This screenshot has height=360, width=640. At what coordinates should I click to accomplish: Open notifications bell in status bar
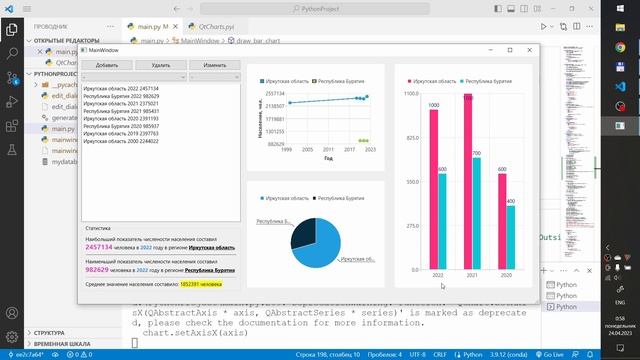pyautogui.click(x=590, y=355)
